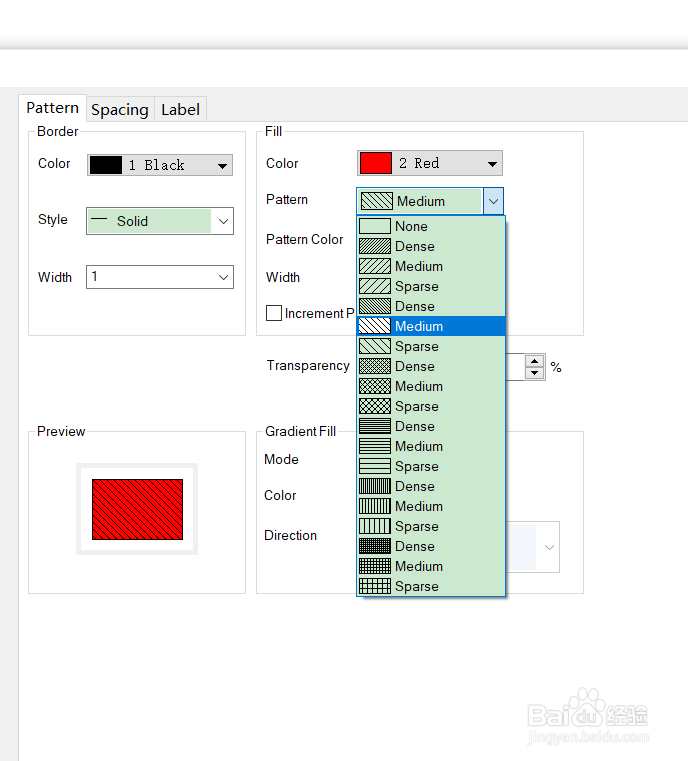This screenshot has width=688, height=761.
Task: Choose sparse backward-diagonal hatch pattern icon
Action: (x=375, y=346)
